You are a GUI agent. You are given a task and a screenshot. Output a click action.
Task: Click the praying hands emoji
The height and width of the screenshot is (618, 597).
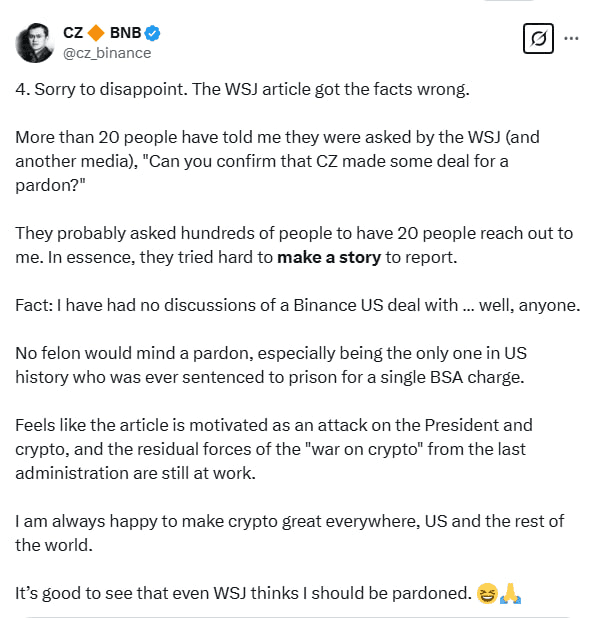tap(510, 593)
